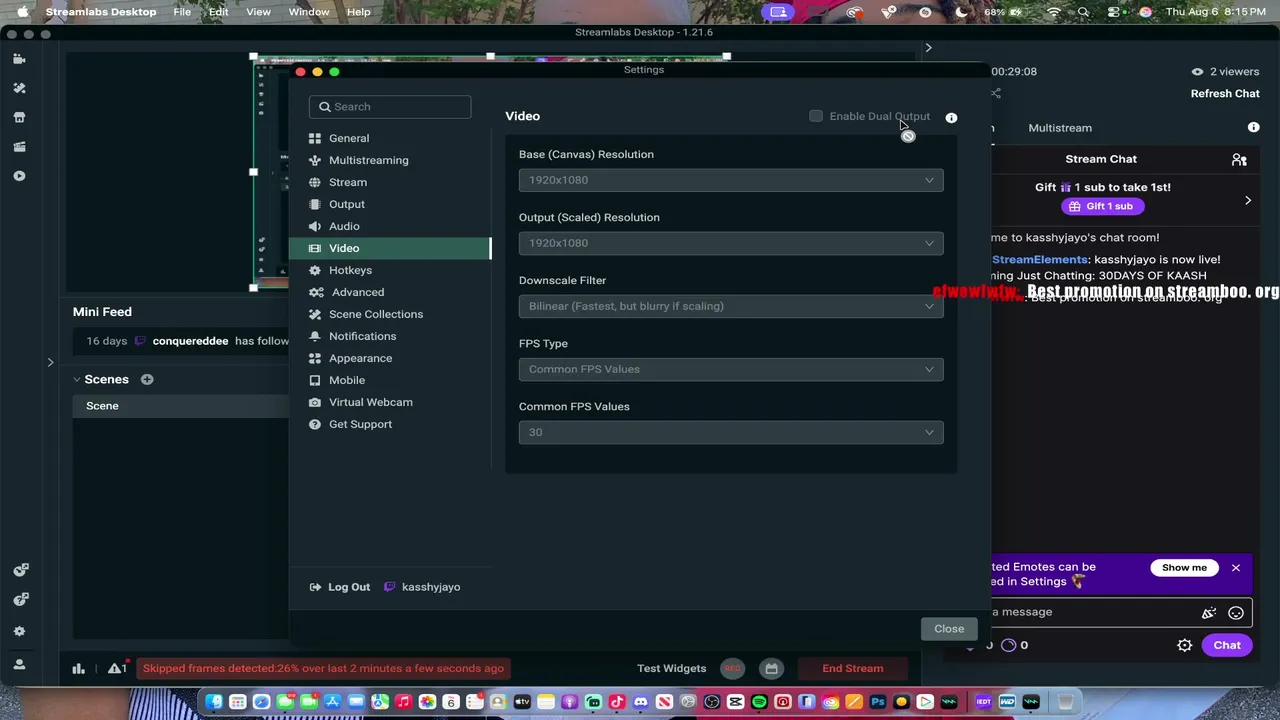Open Wi-Fi status in menu bar
1280x720 pixels.
tap(1053, 12)
